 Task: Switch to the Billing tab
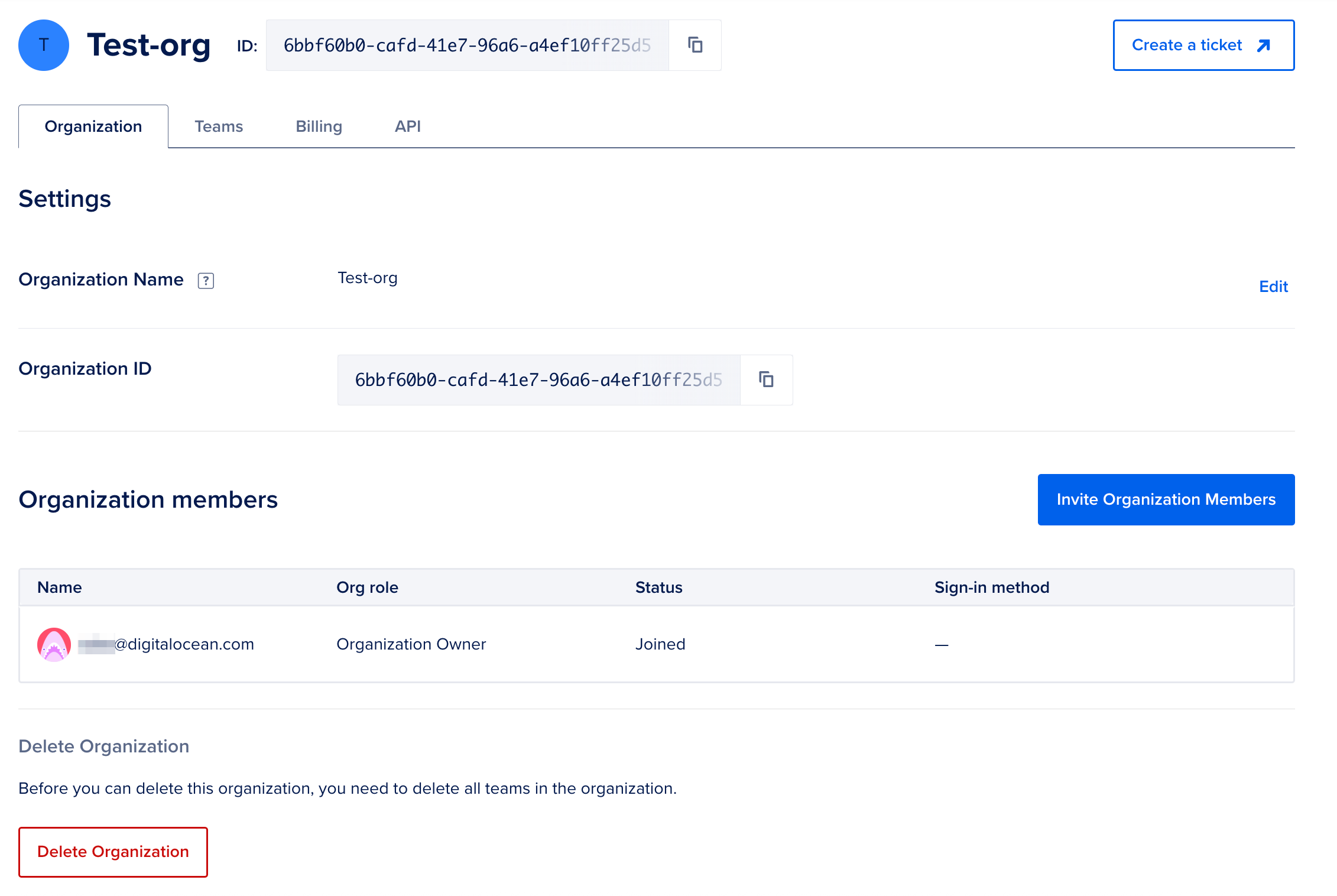click(319, 126)
